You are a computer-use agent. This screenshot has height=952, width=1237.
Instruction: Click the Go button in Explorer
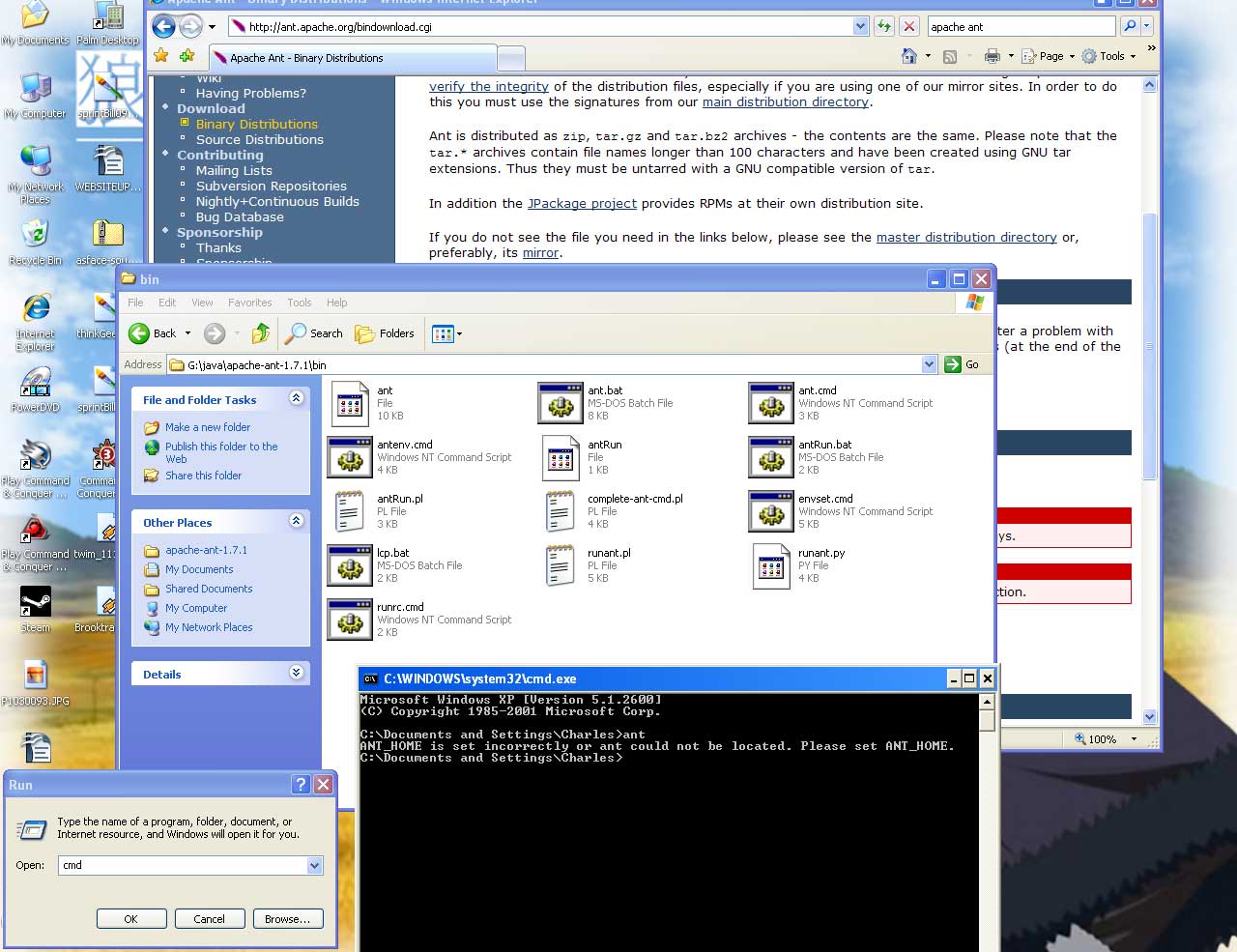coord(963,364)
